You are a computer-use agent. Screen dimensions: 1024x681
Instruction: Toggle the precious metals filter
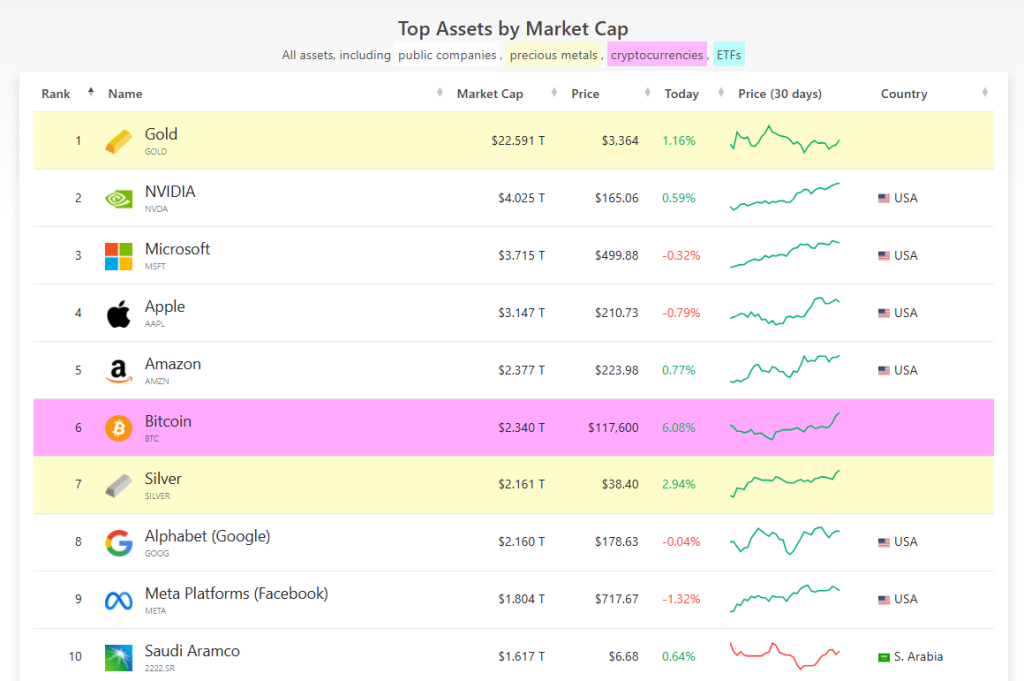(554, 55)
